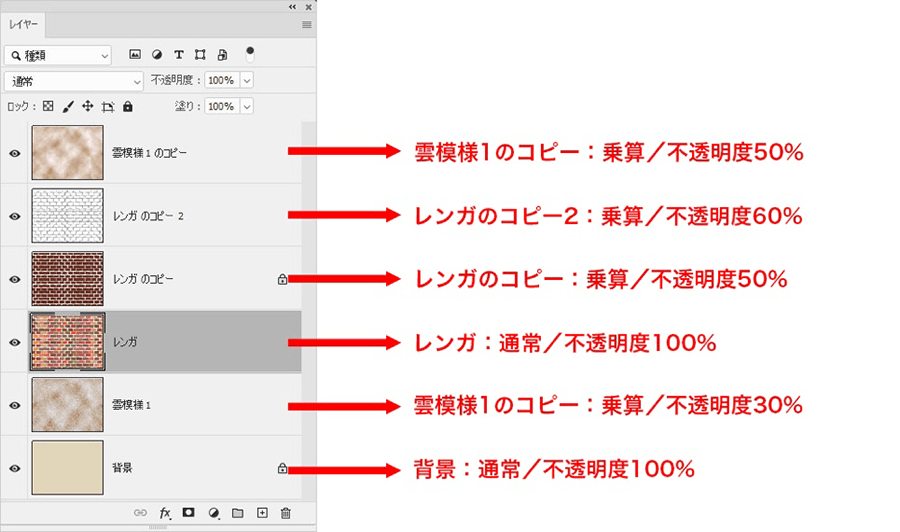The height and width of the screenshot is (532, 900).
Task: Open the 種類 filter type dropdown
Action: coord(57,56)
